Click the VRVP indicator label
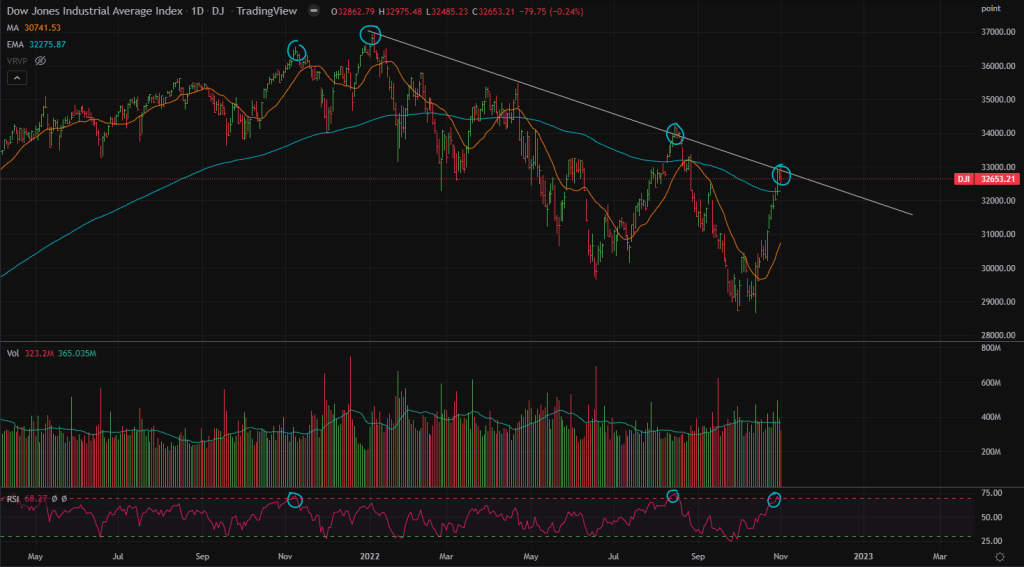 pyautogui.click(x=17, y=61)
